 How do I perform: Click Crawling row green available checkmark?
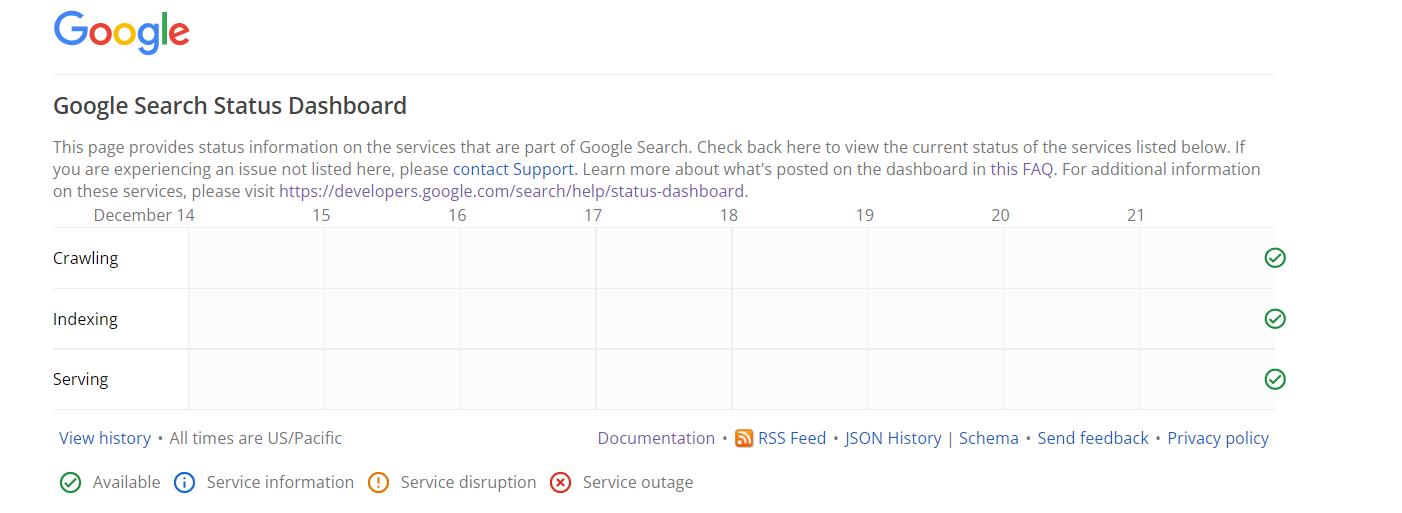(1275, 258)
